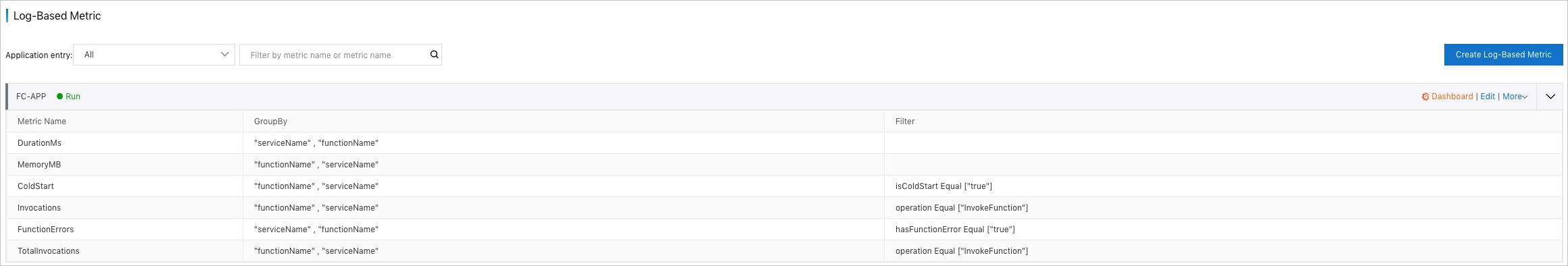Select the MemoryMB metric row
This screenshot has height=266, width=1568.
pyautogui.click(x=784, y=165)
